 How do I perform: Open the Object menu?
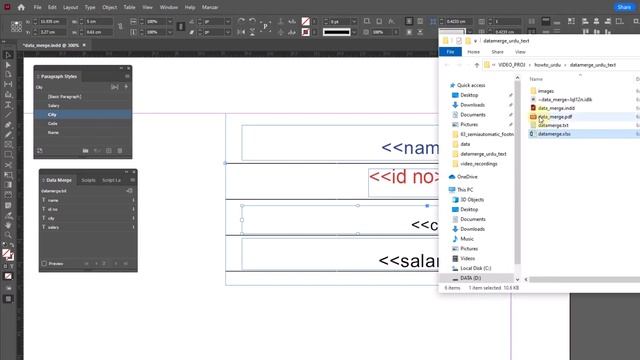click(109, 7)
